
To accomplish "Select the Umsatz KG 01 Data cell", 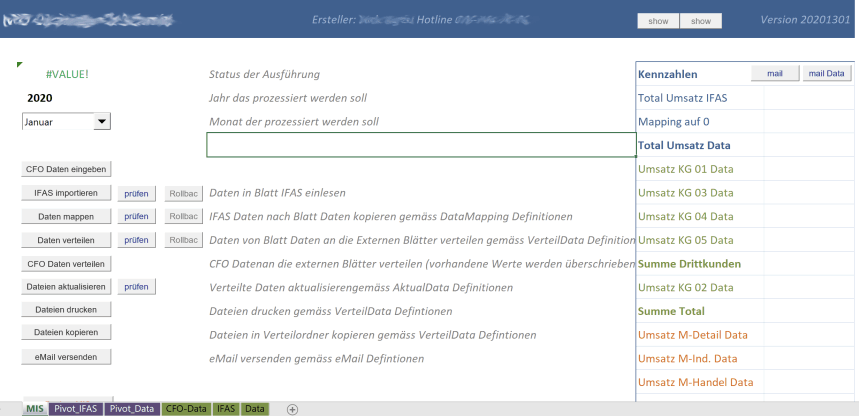I will click(700, 169).
